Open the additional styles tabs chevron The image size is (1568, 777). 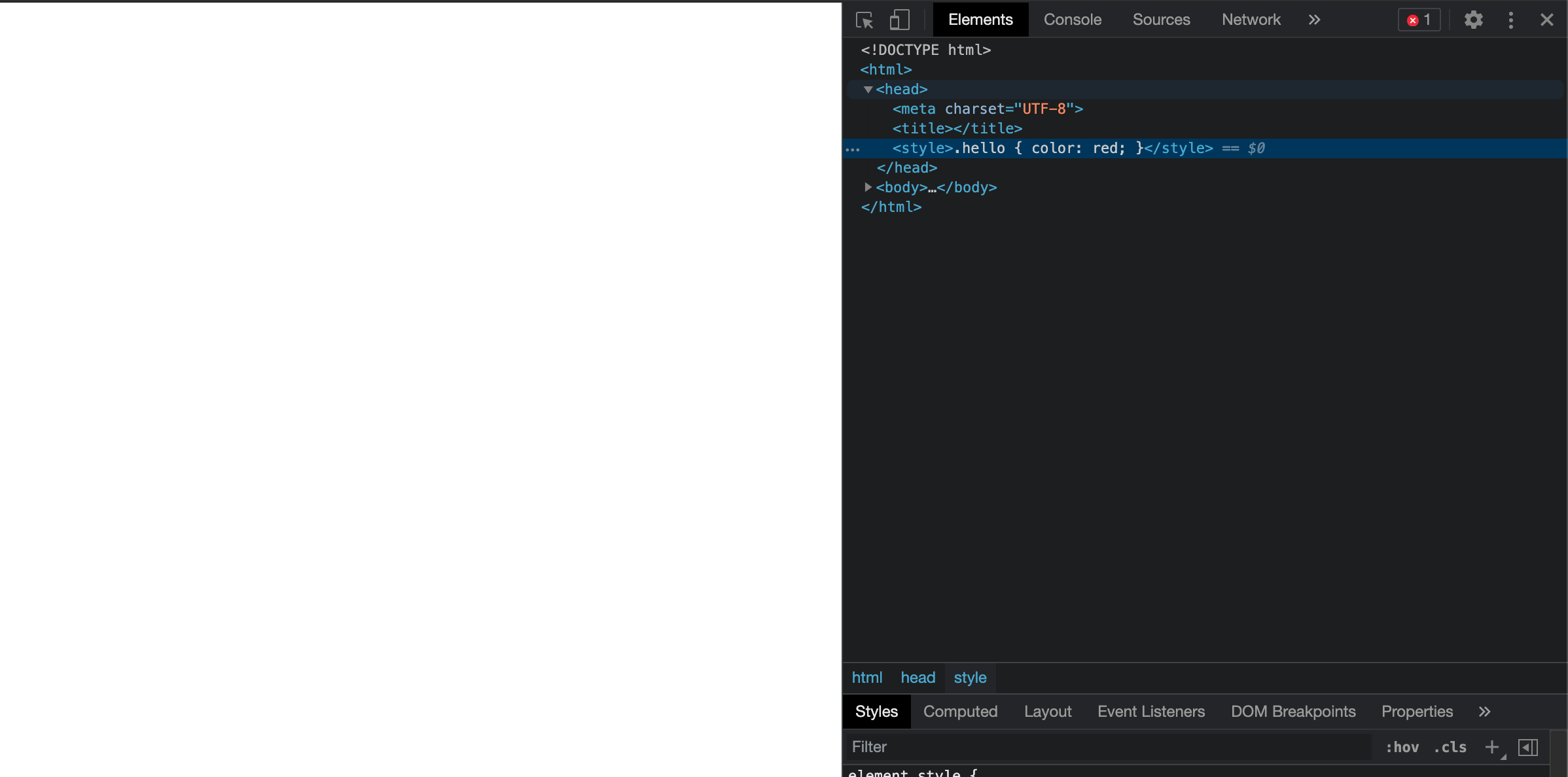pos(1484,712)
